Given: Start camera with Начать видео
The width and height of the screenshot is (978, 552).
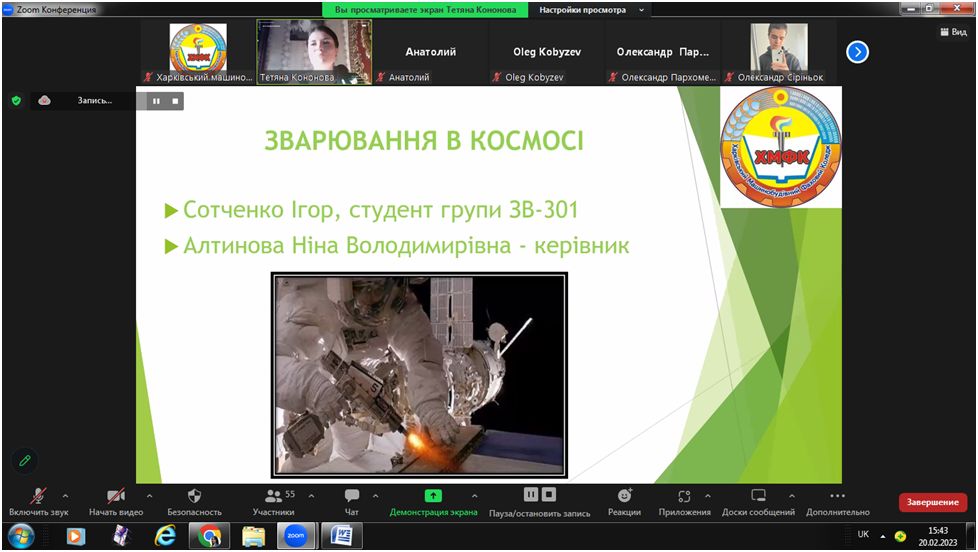Looking at the screenshot, I should point(115,502).
